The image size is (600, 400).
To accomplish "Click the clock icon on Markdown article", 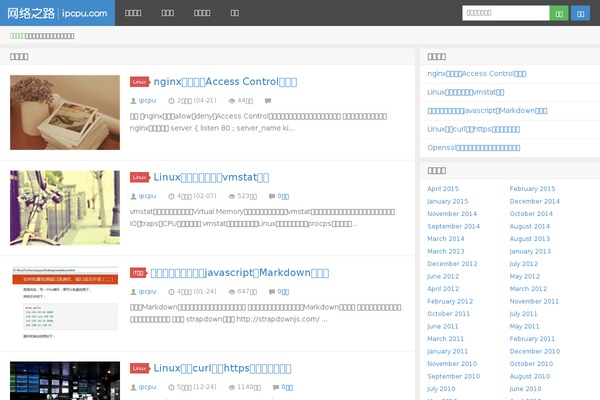I will coord(171,292).
